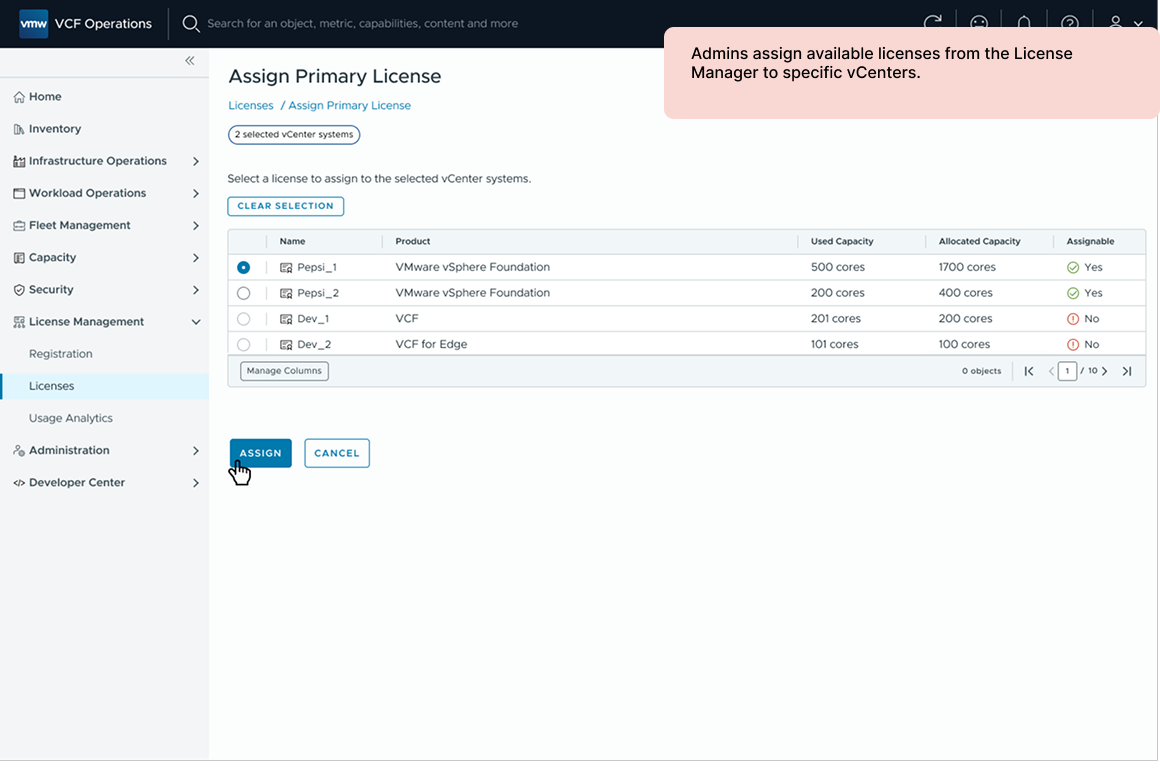
Task: Open the Inventory menu item
Action: point(104,129)
